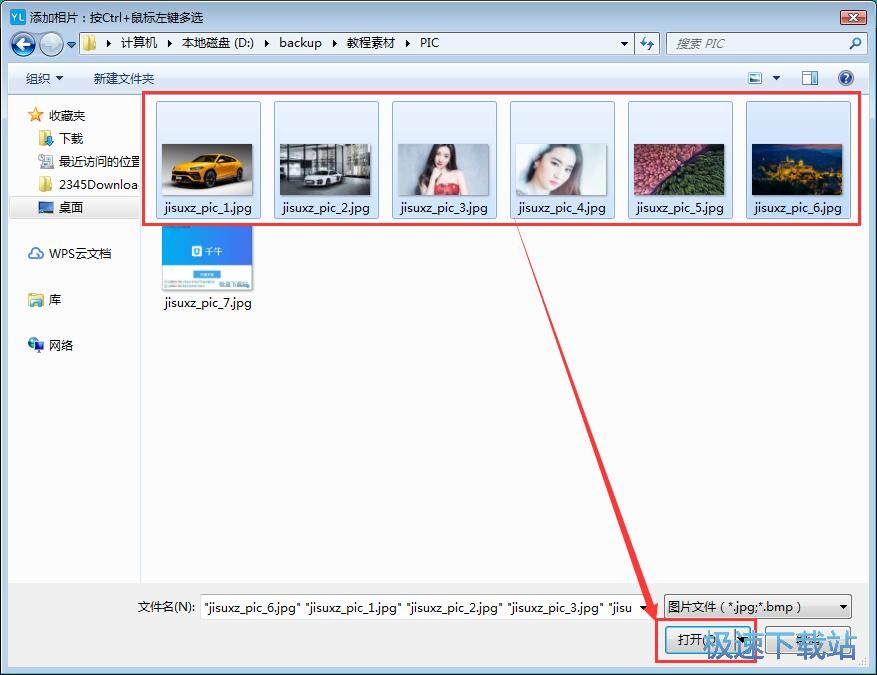Screen dimensions: 877x675
Task: Select the blue screenshot thumbnail jisuxz_pic_7.jpg
Action: tap(207, 258)
